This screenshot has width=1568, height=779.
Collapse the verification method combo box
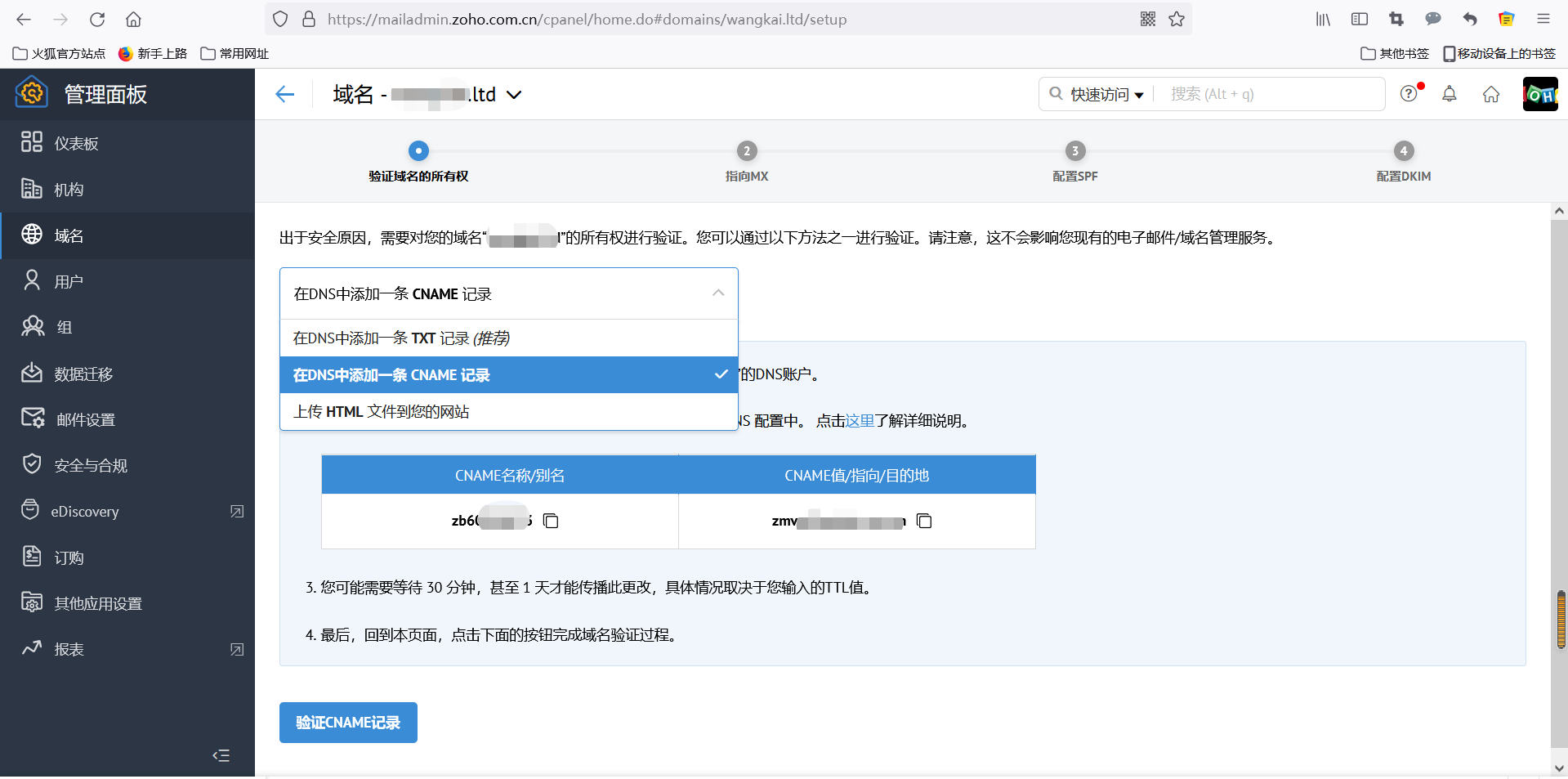717,293
